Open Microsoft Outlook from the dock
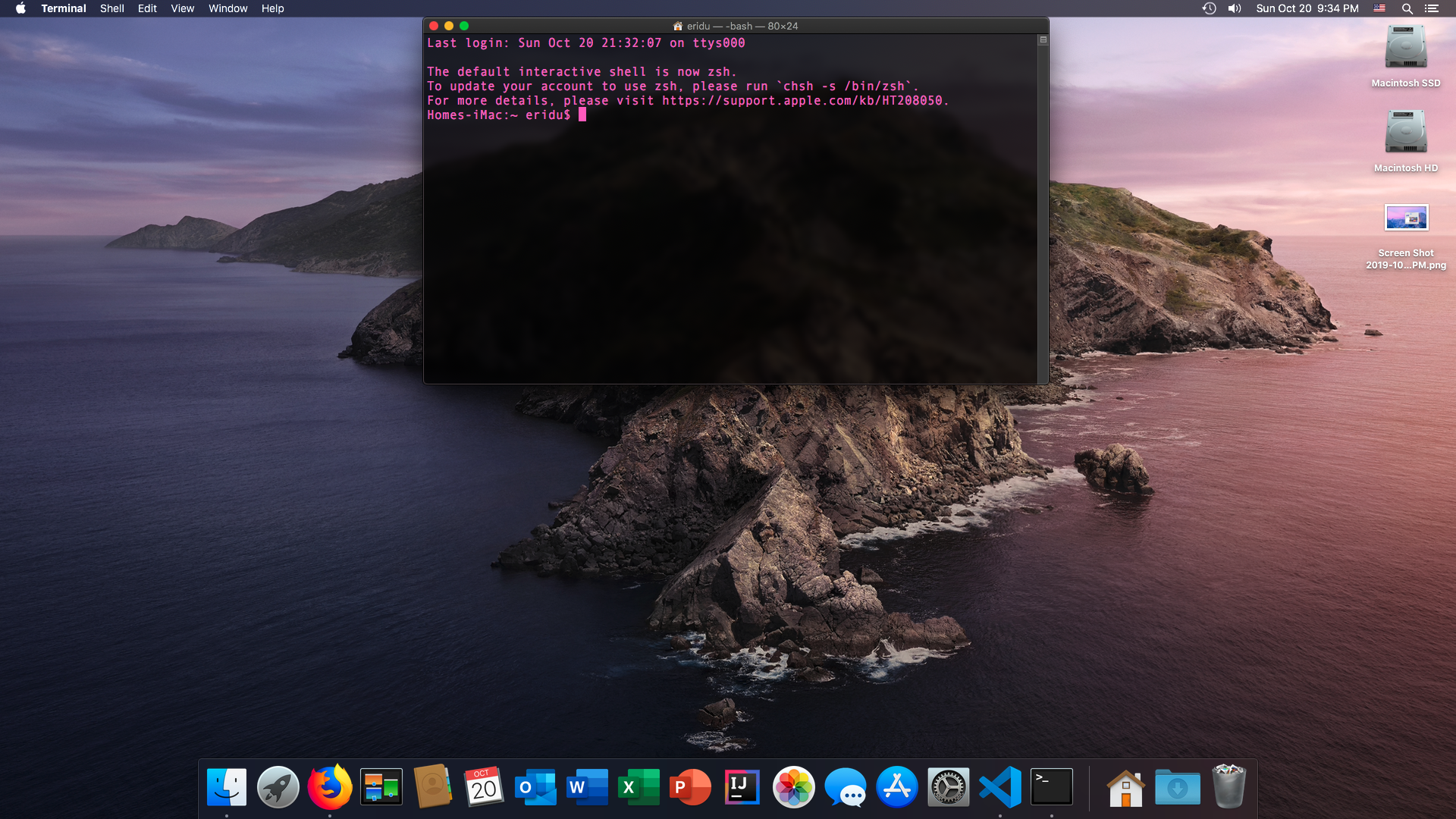 (535, 787)
